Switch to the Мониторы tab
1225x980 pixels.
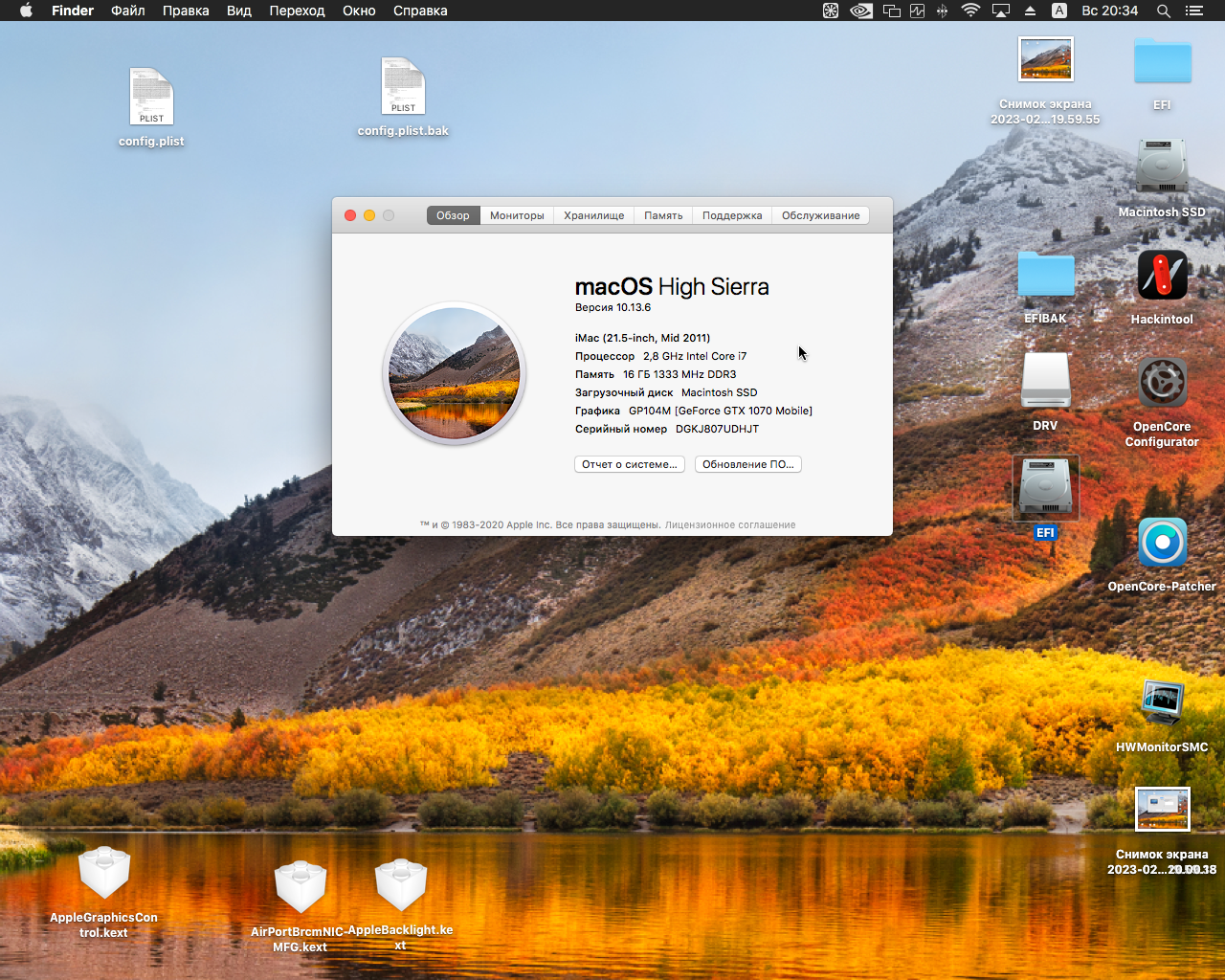coord(517,215)
